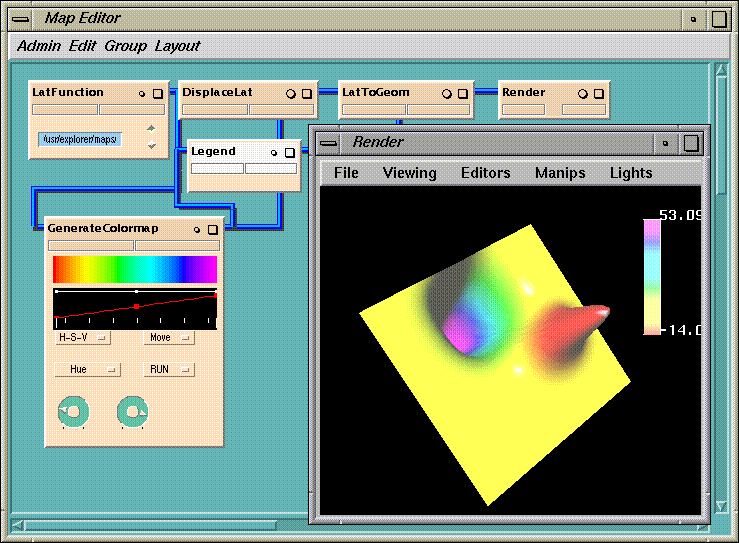Open the Editors menu in Render window
Viewport: 739px width, 543px height.
pyautogui.click(x=485, y=173)
